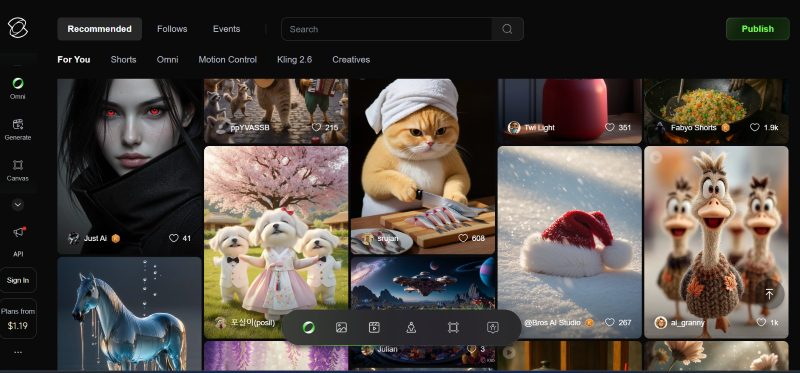Click the magnifier search button

point(507,29)
